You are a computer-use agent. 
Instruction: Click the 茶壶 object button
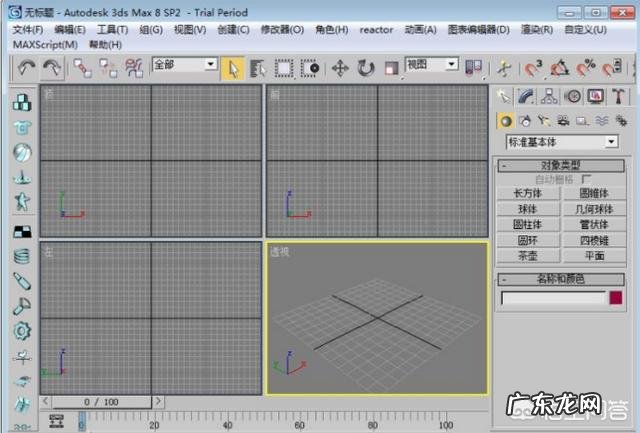click(528, 256)
